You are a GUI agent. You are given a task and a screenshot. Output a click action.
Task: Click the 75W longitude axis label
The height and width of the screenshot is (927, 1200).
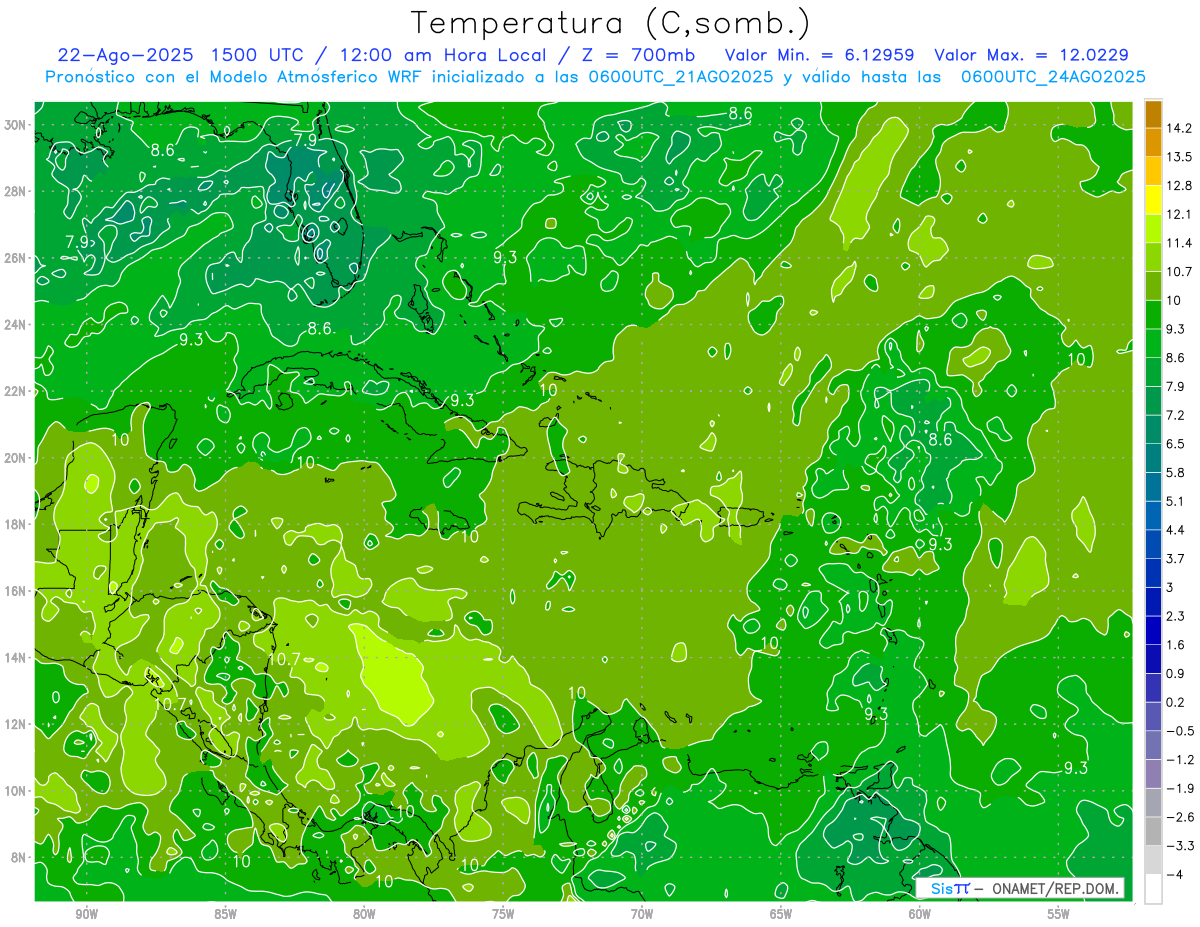click(x=503, y=914)
